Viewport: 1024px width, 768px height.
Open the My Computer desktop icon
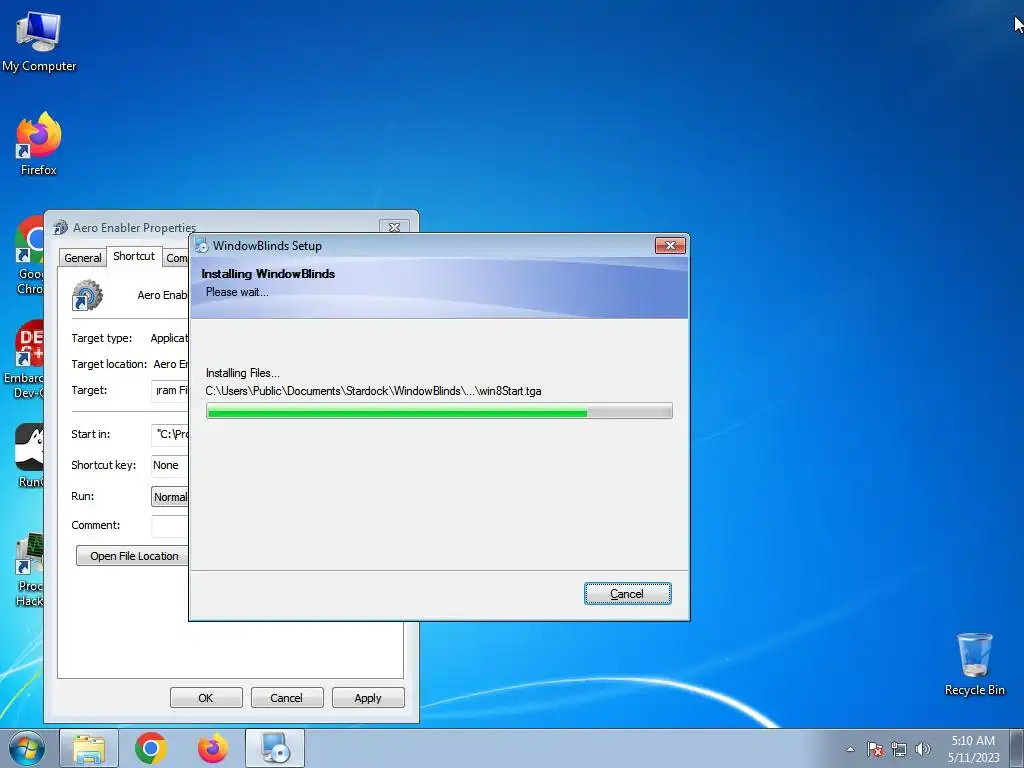tap(39, 42)
